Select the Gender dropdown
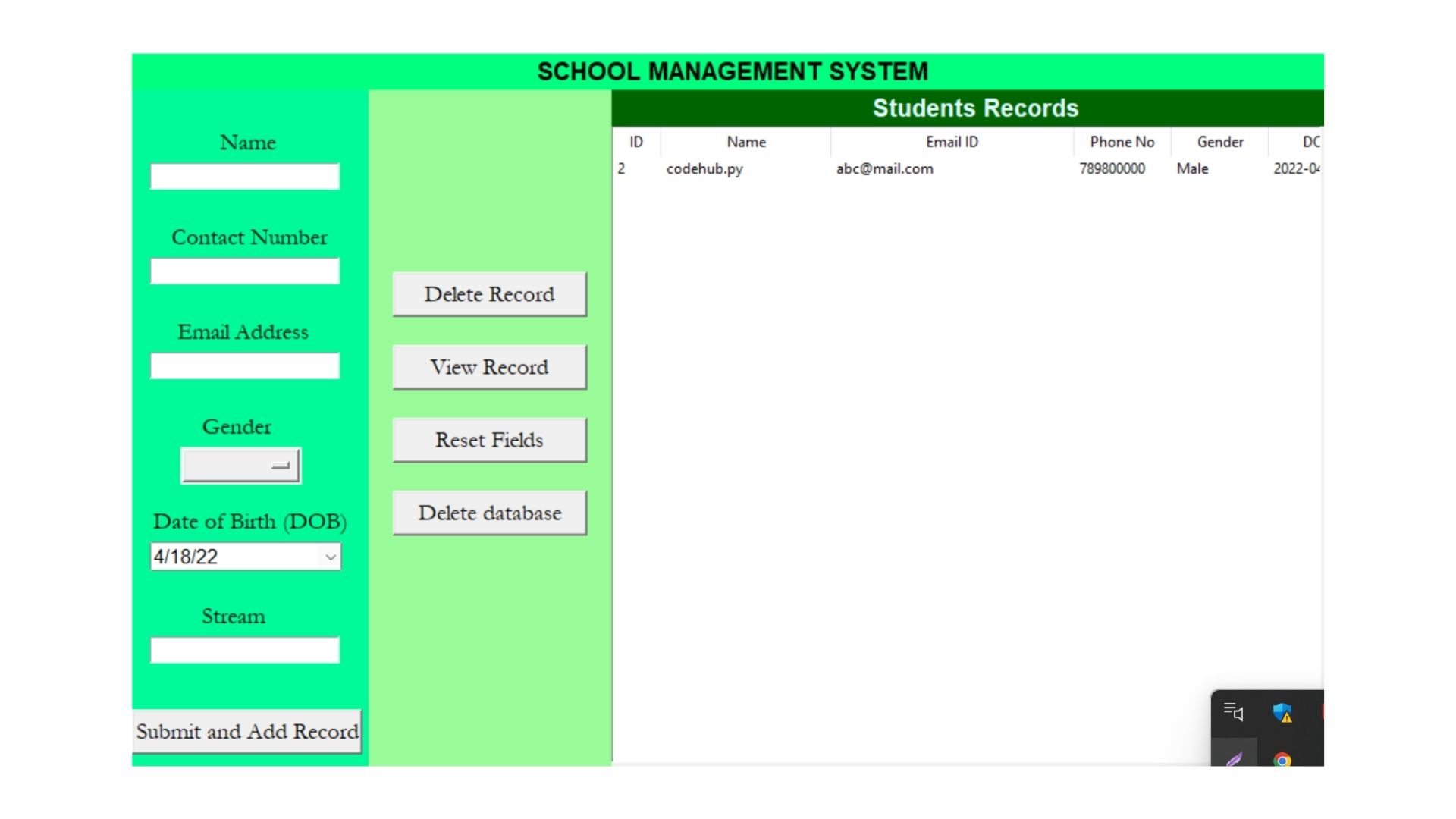The width and height of the screenshot is (1456, 819). [x=240, y=463]
